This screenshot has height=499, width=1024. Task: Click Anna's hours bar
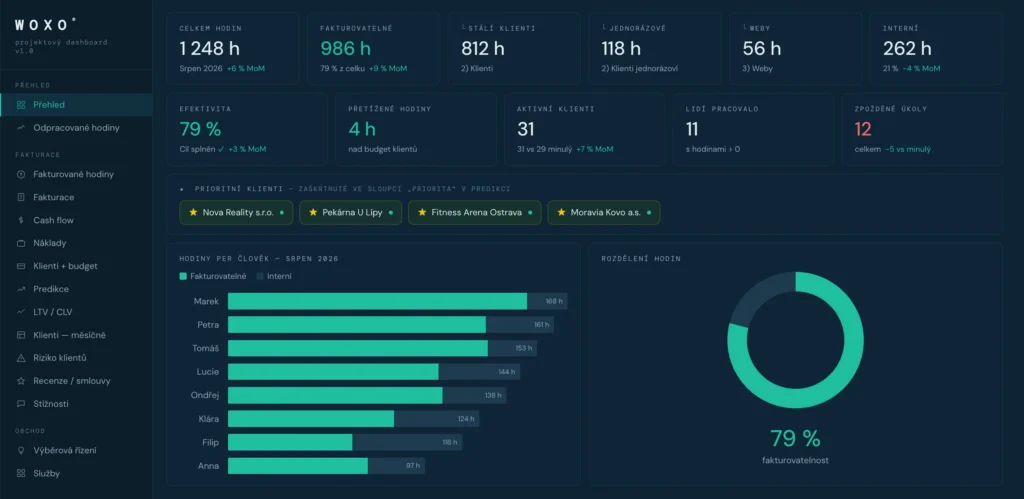tap(327, 466)
